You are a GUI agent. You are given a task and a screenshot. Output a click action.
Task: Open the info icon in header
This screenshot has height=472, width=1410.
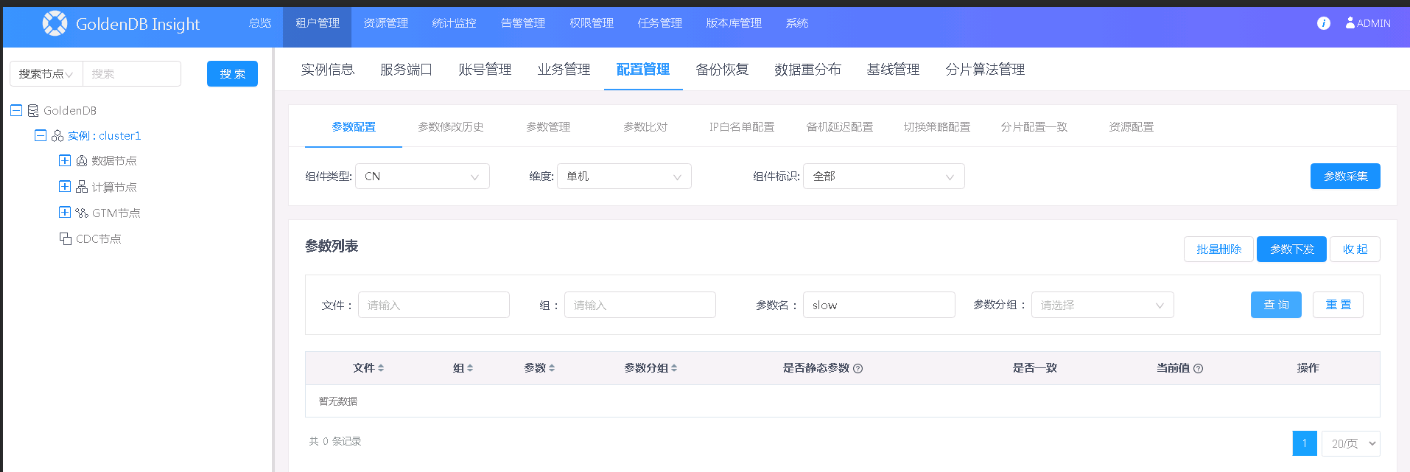click(1324, 23)
